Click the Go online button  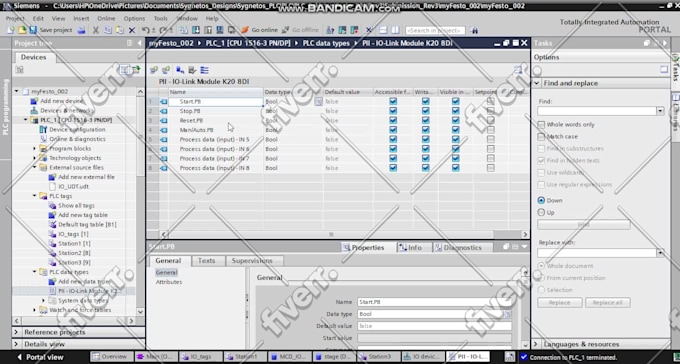click(259, 30)
